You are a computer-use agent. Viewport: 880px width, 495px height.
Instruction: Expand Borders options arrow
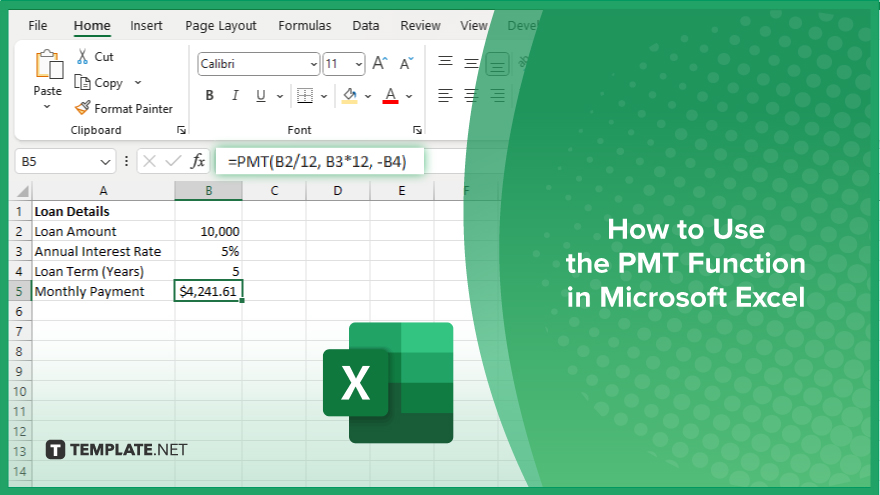[x=324, y=97]
